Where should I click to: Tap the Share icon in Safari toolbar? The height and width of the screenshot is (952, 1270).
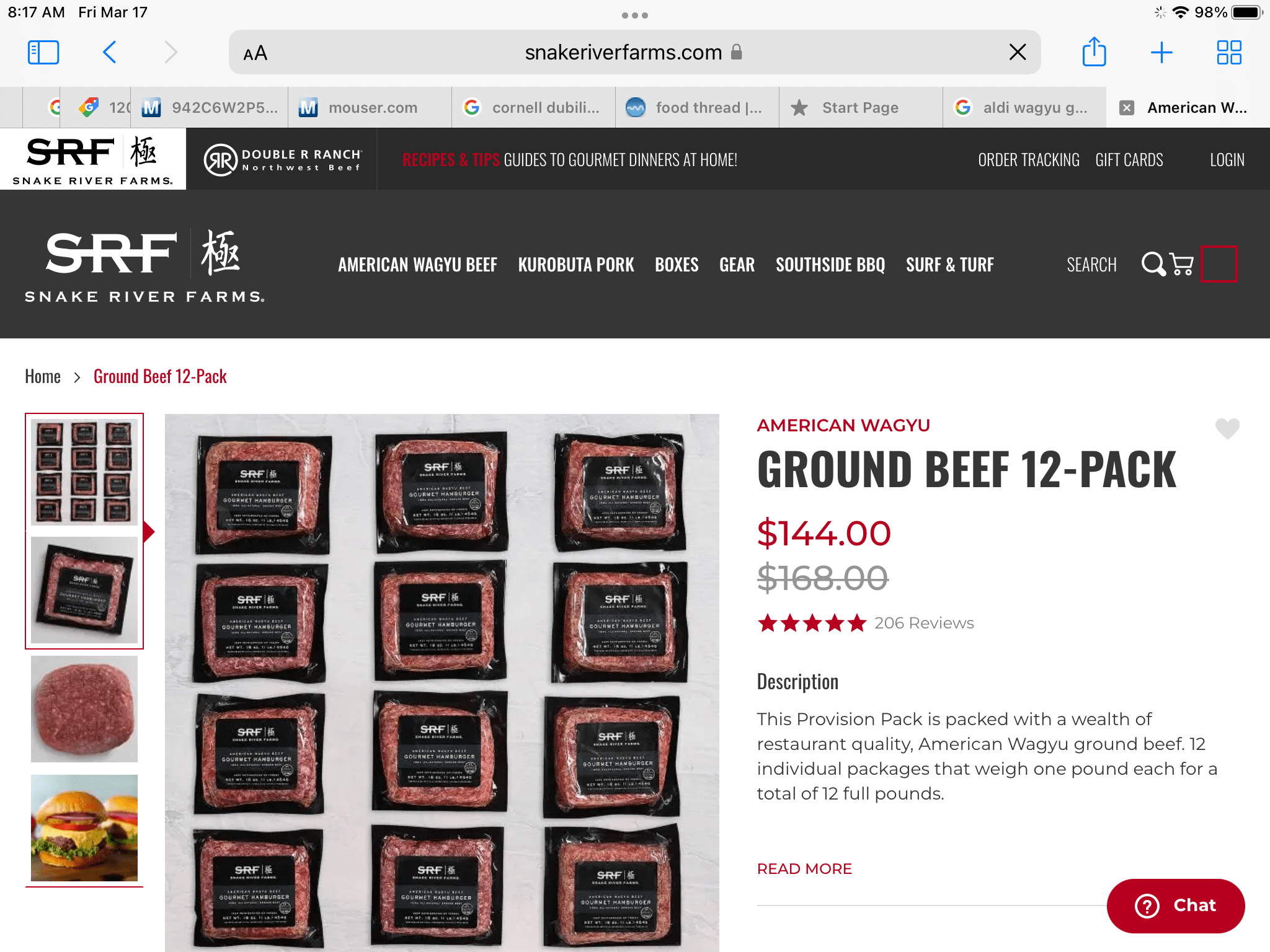point(1094,51)
